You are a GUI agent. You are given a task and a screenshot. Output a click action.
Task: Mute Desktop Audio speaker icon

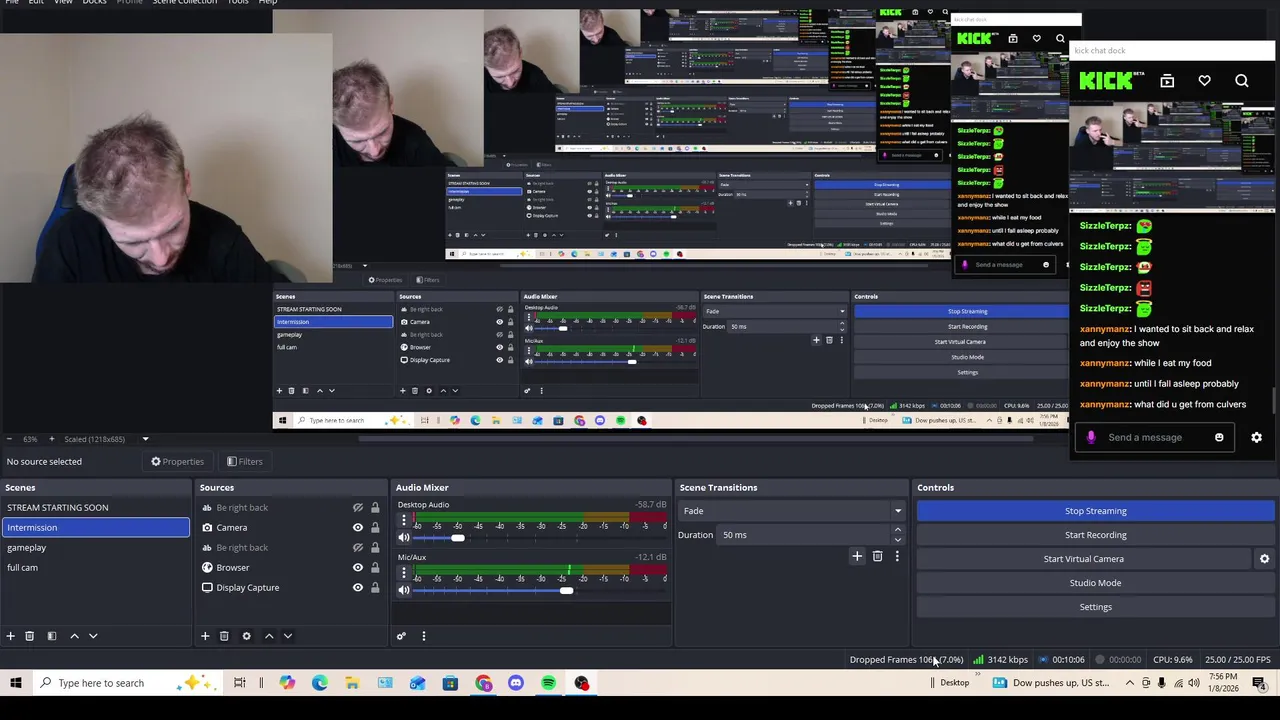pyautogui.click(x=404, y=538)
